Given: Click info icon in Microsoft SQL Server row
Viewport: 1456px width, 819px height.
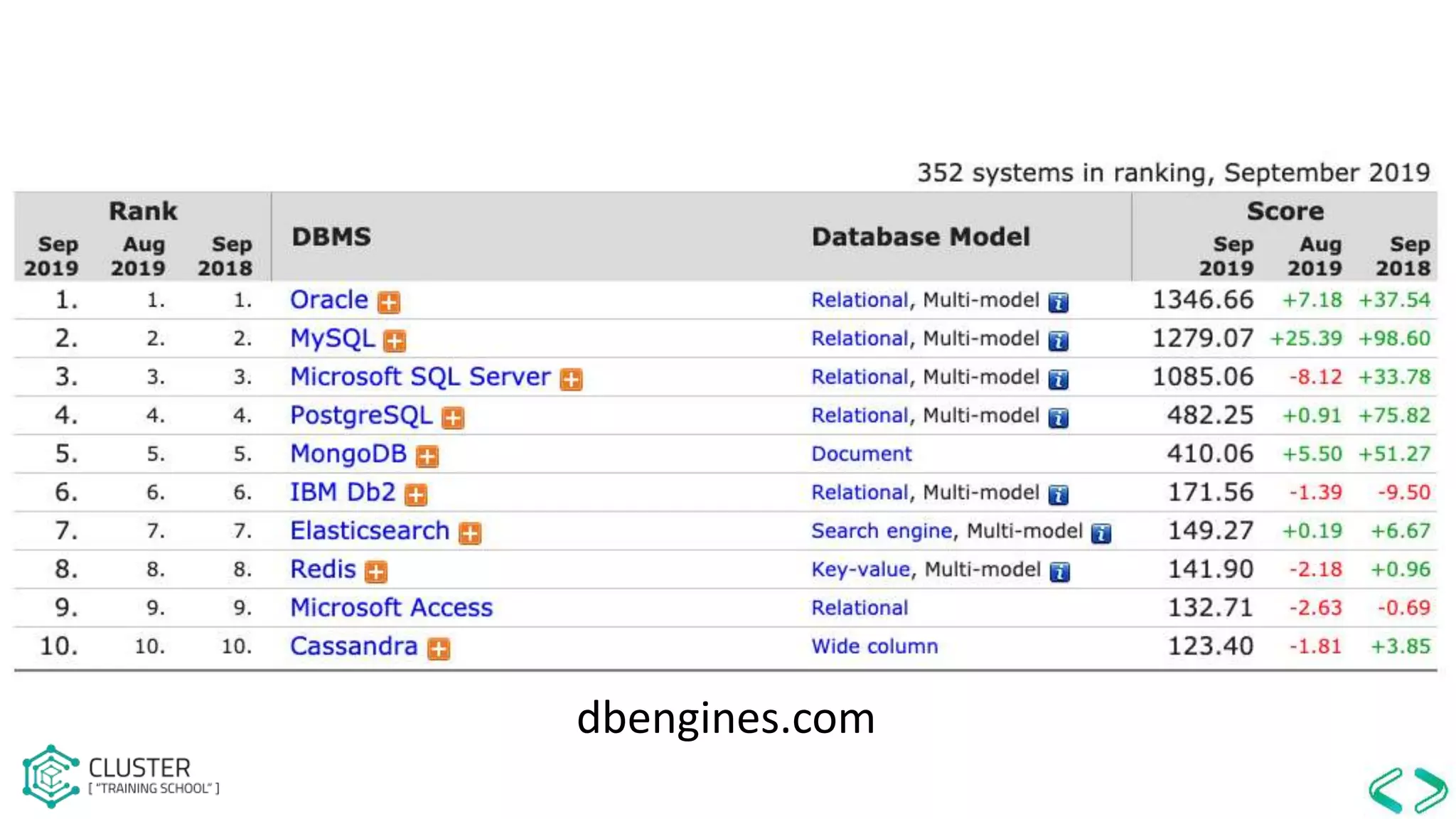Looking at the screenshot, I should tap(1059, 380).
